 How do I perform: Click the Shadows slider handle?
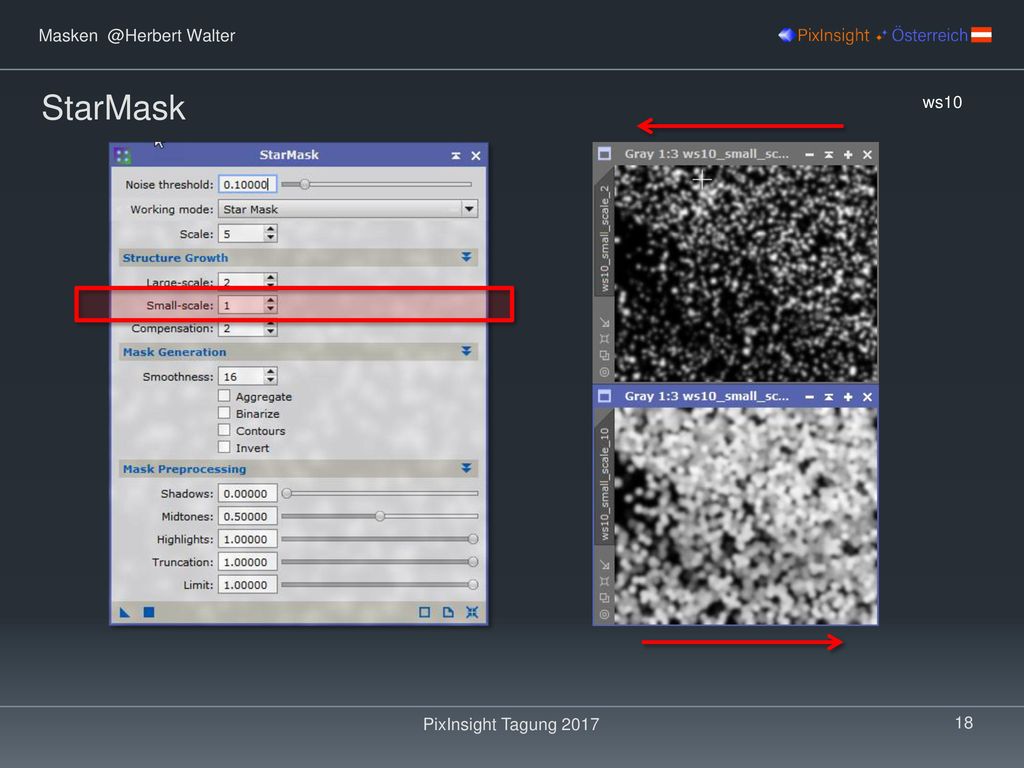click(287, 493)
